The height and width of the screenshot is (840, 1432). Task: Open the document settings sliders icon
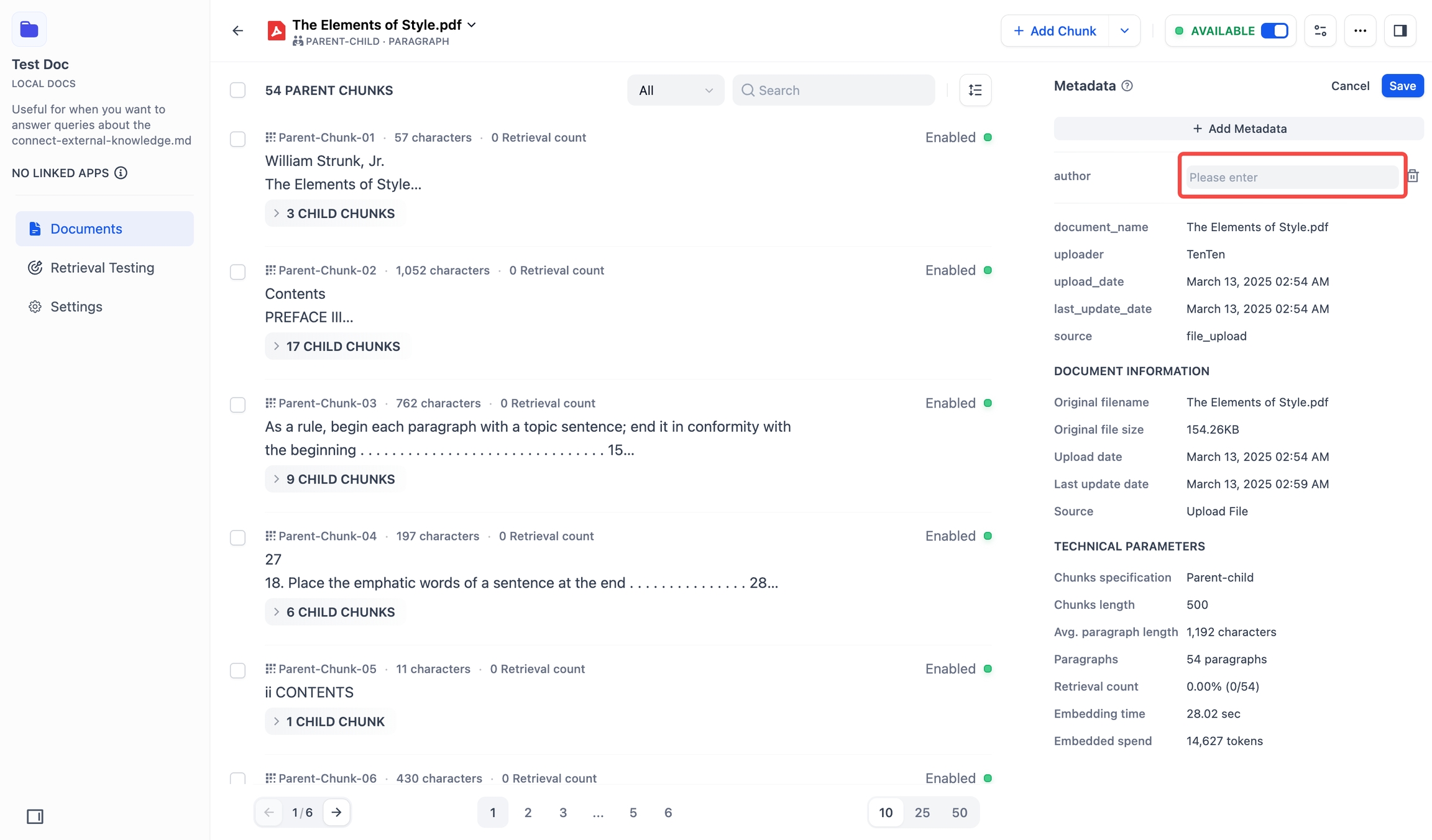click(1320, 30)
